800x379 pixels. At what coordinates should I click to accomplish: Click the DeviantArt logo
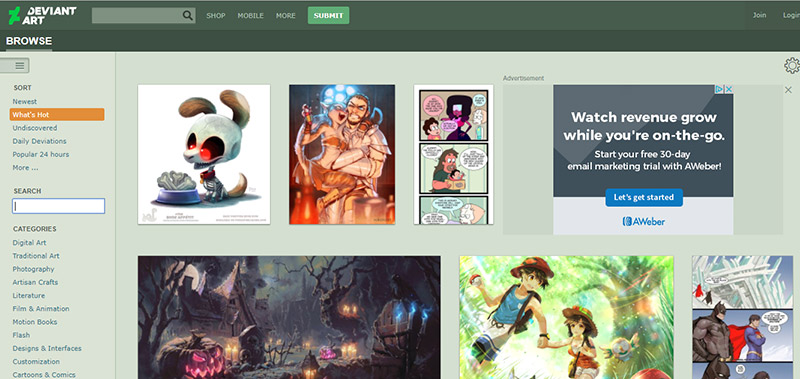click(42, 15)
